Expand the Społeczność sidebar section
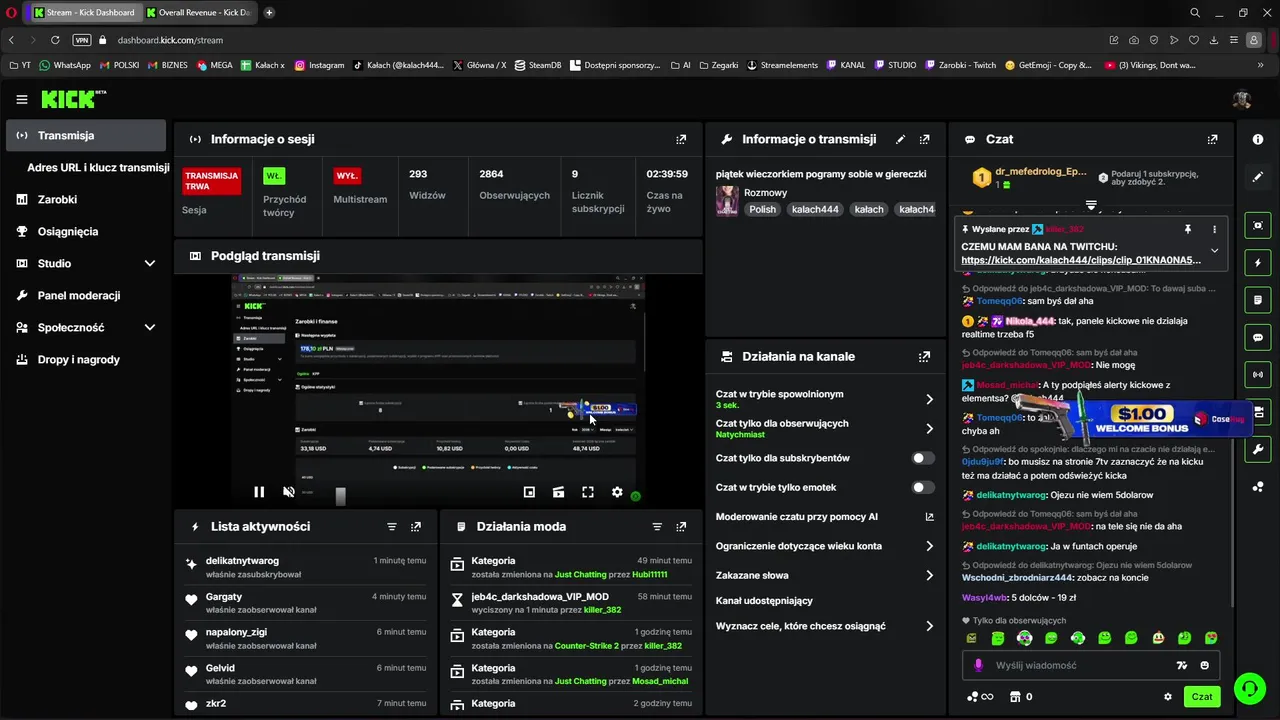Screen dimensions: 1280x720 [x=150, y=327]
